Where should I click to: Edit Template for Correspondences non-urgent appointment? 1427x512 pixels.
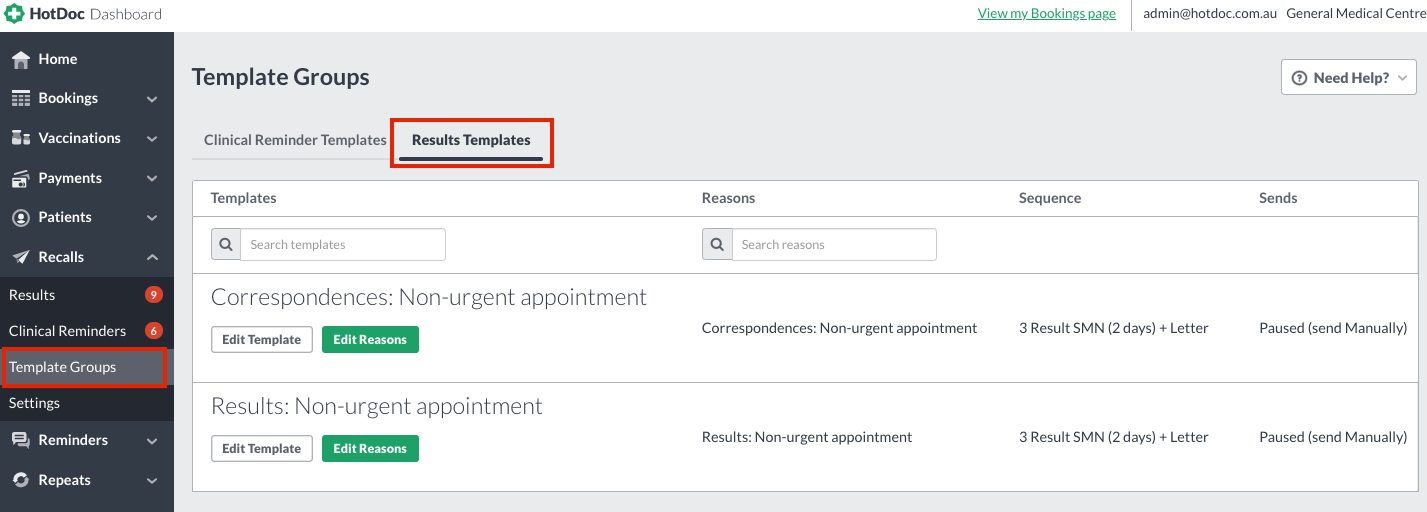[x=262, y=340]
